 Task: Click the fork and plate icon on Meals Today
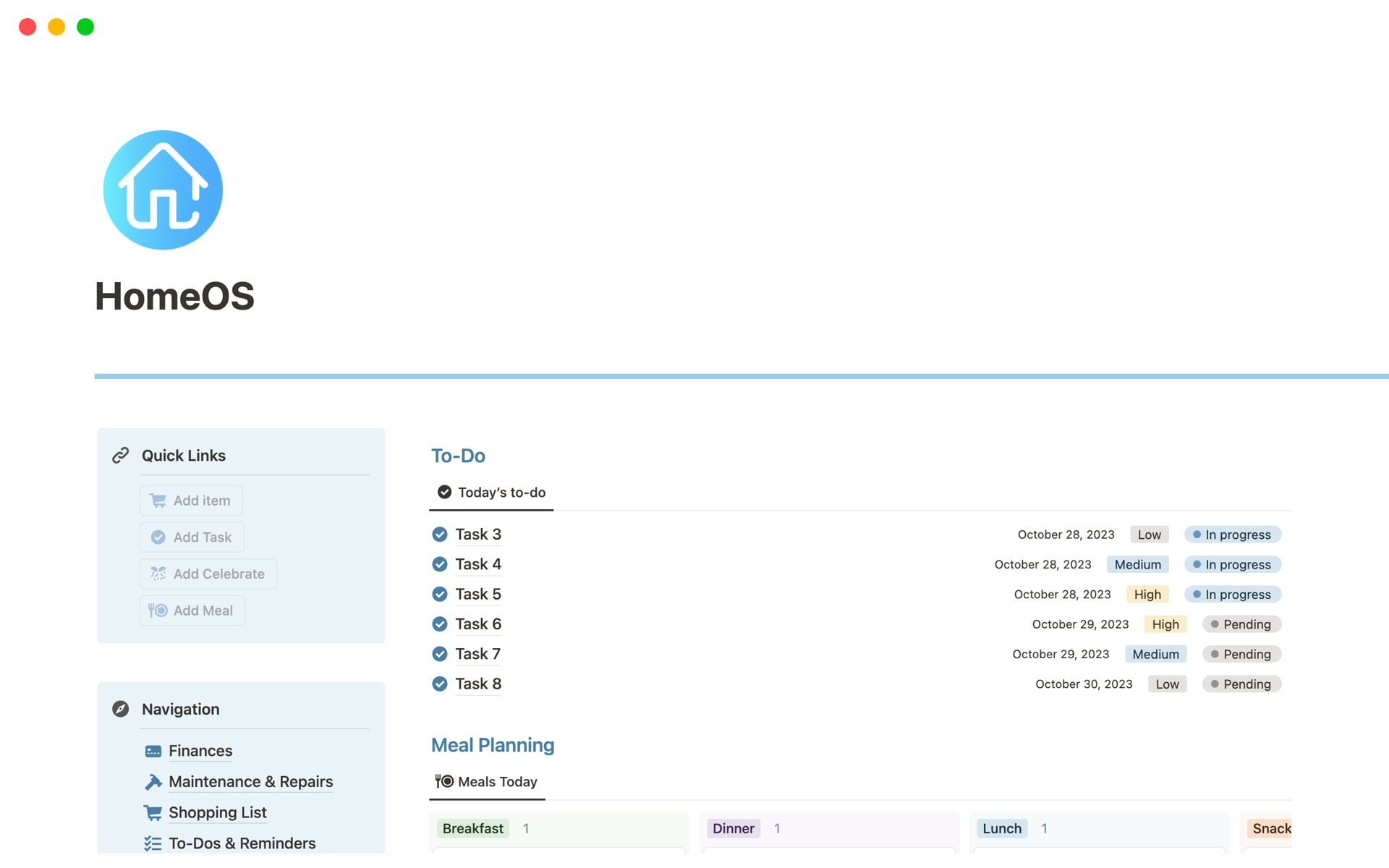(x=444, y=781)
